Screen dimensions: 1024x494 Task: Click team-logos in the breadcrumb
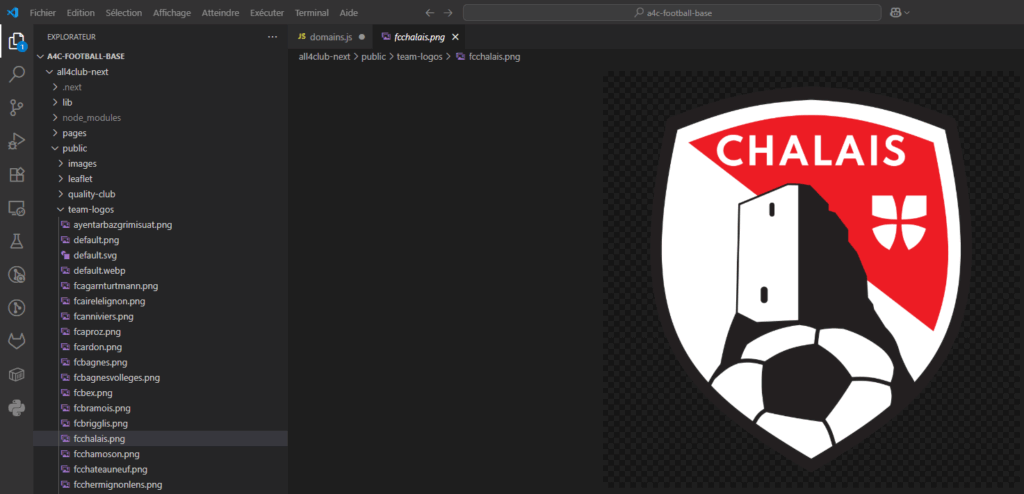(x=419, y=57)
